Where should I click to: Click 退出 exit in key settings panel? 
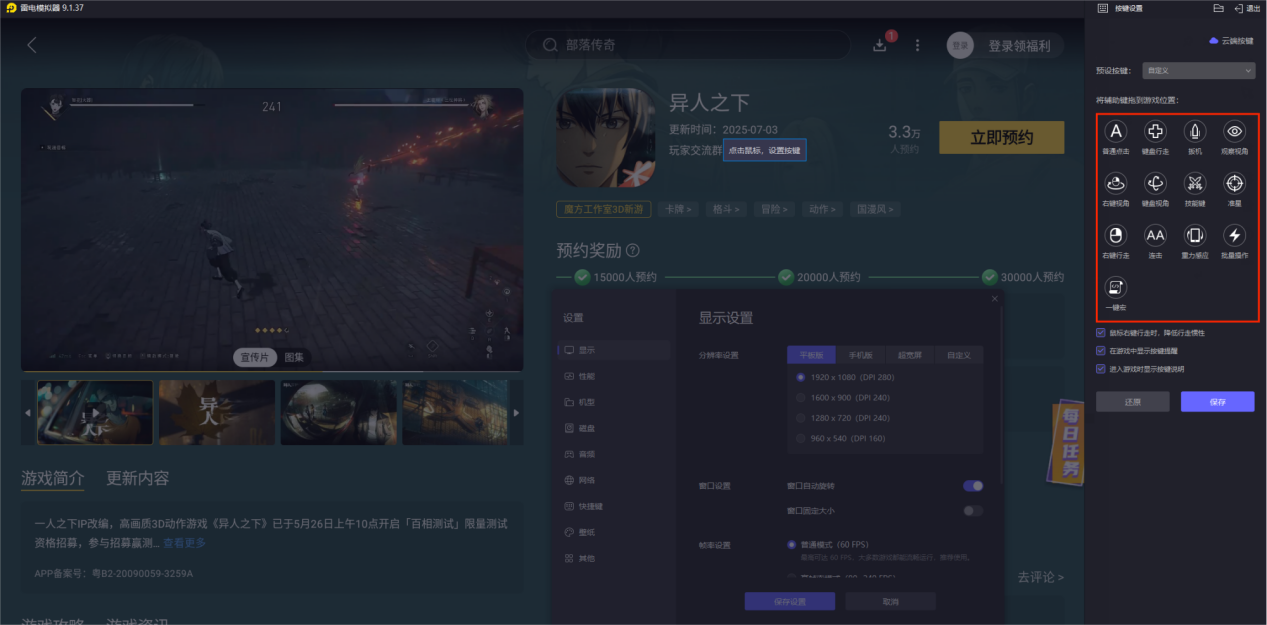1247,8
